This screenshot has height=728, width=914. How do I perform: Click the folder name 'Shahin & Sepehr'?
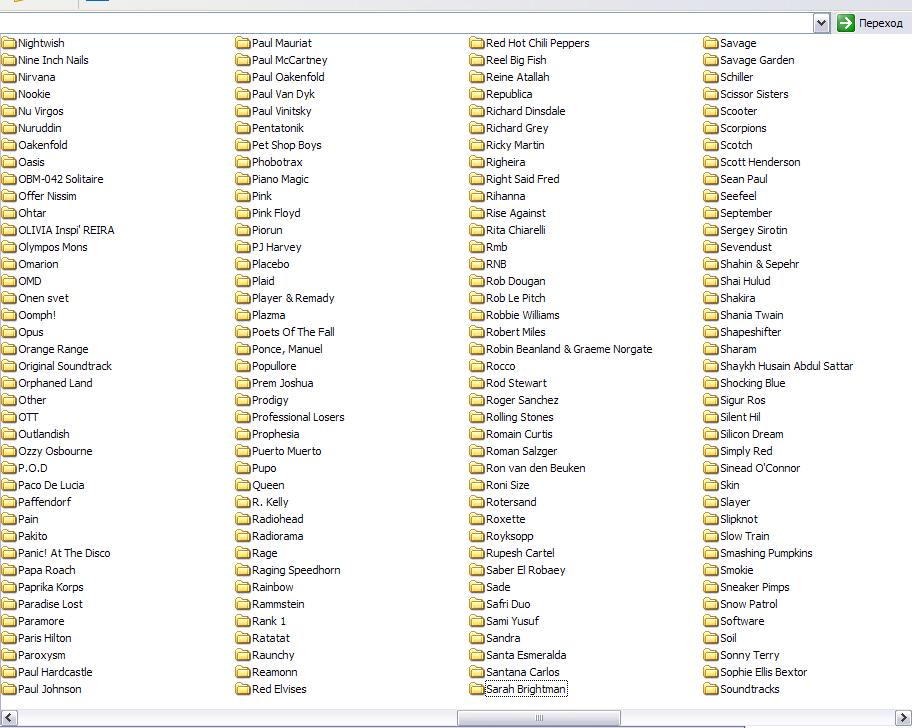pyautogui.click(x=760, y=264)
